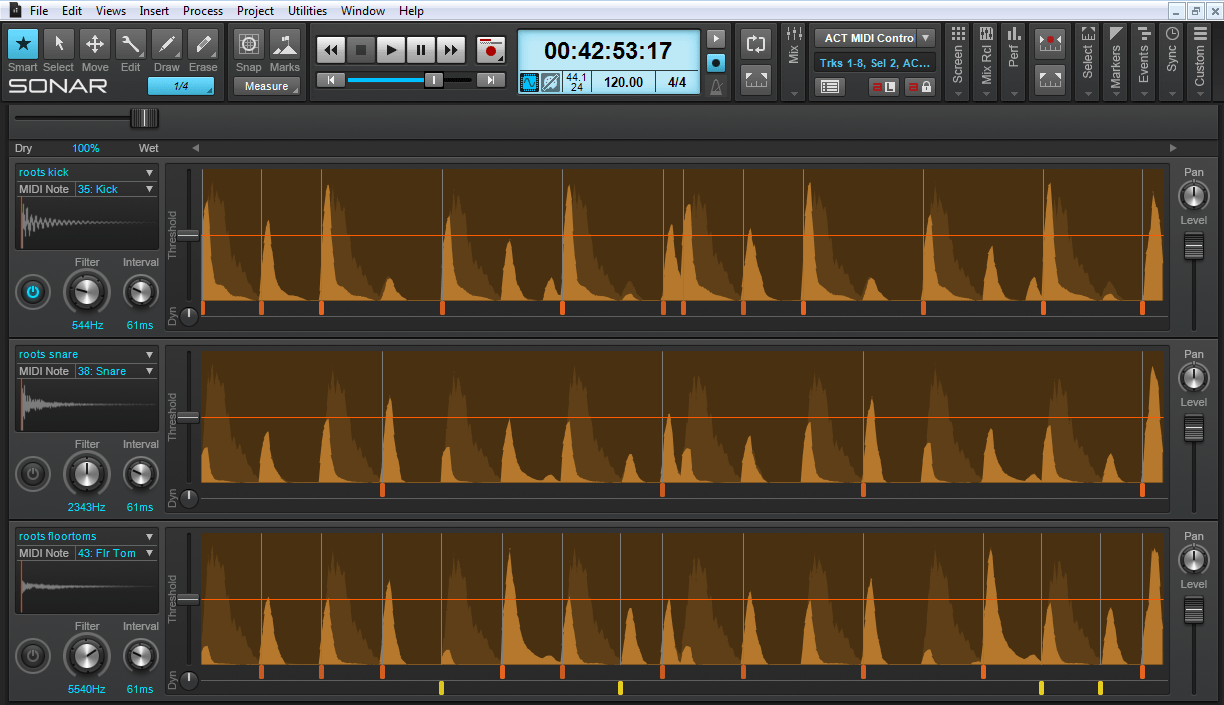Open the Views menu
The height and width of the screenshot is (705, 1224).
[111, 11]
